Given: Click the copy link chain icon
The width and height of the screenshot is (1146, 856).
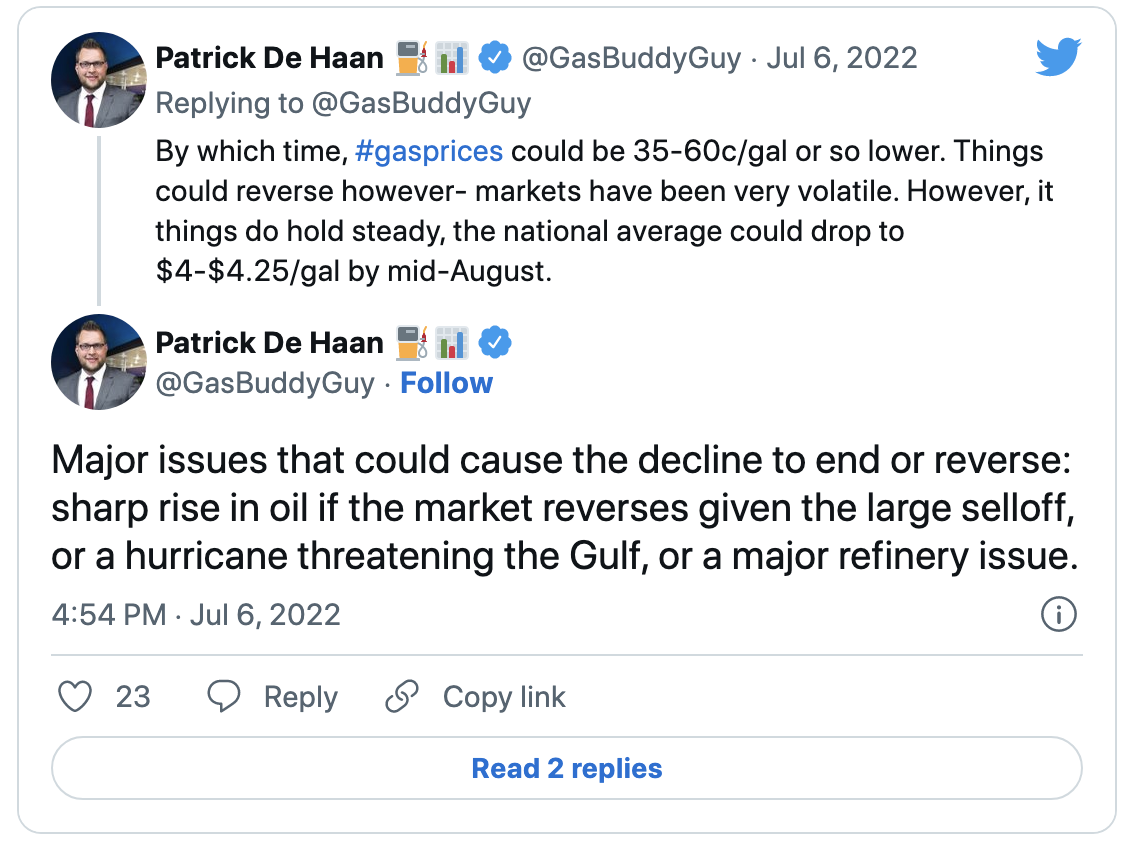Looking at the screenshot, I should [x=401, y=696].
